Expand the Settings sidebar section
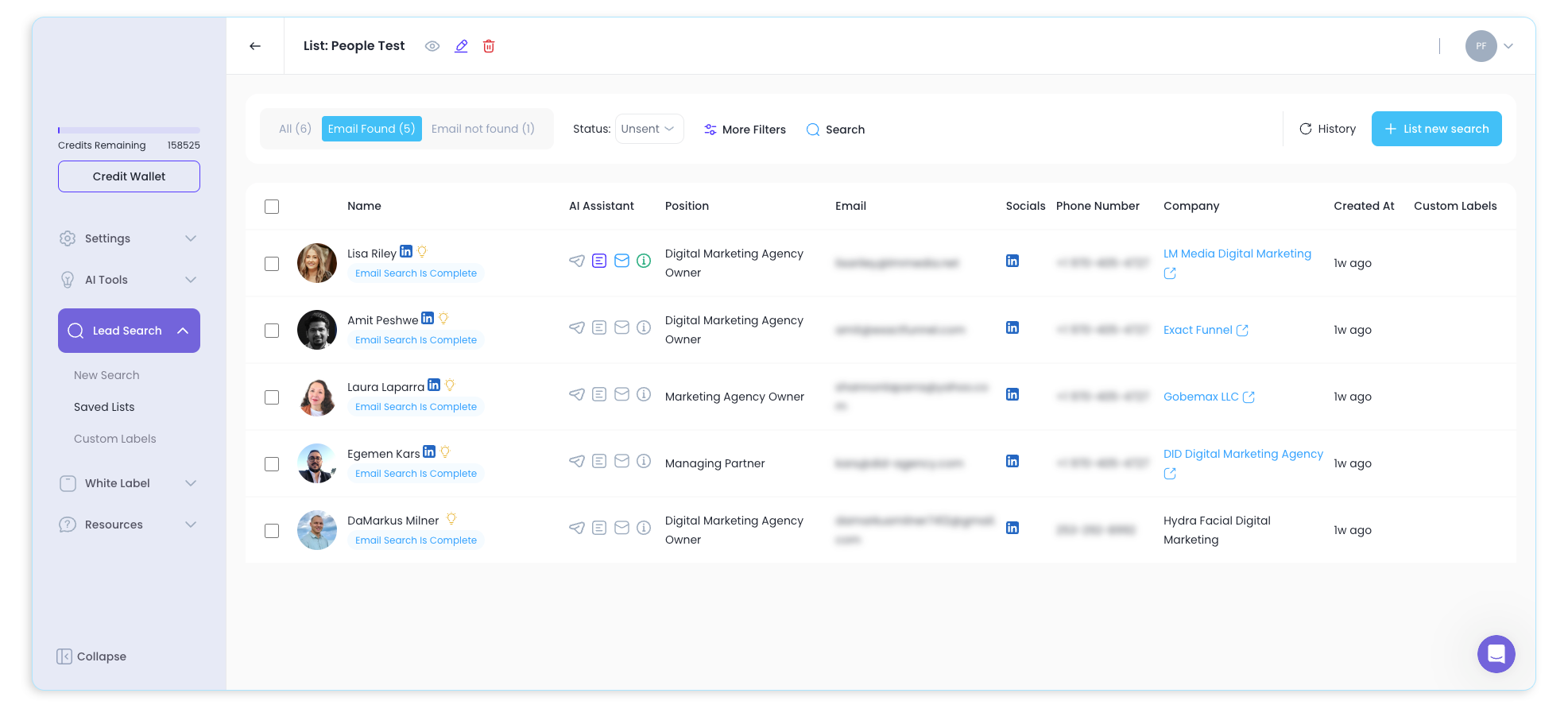This screenshot has height=728, width=1568. (x=129, y=238)
